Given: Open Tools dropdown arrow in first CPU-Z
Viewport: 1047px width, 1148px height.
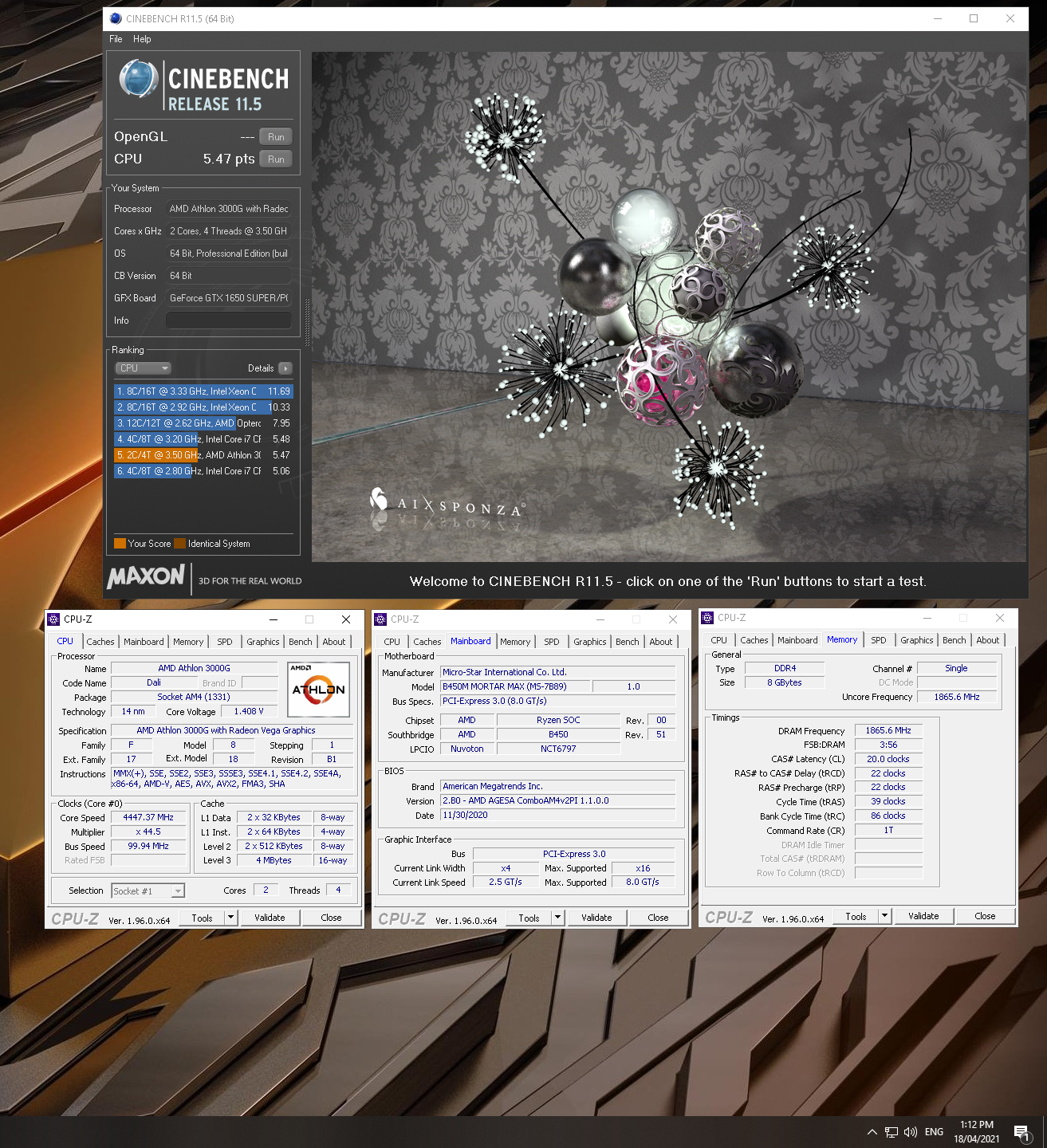Looking at the screenshot, I should click(231, 918).
